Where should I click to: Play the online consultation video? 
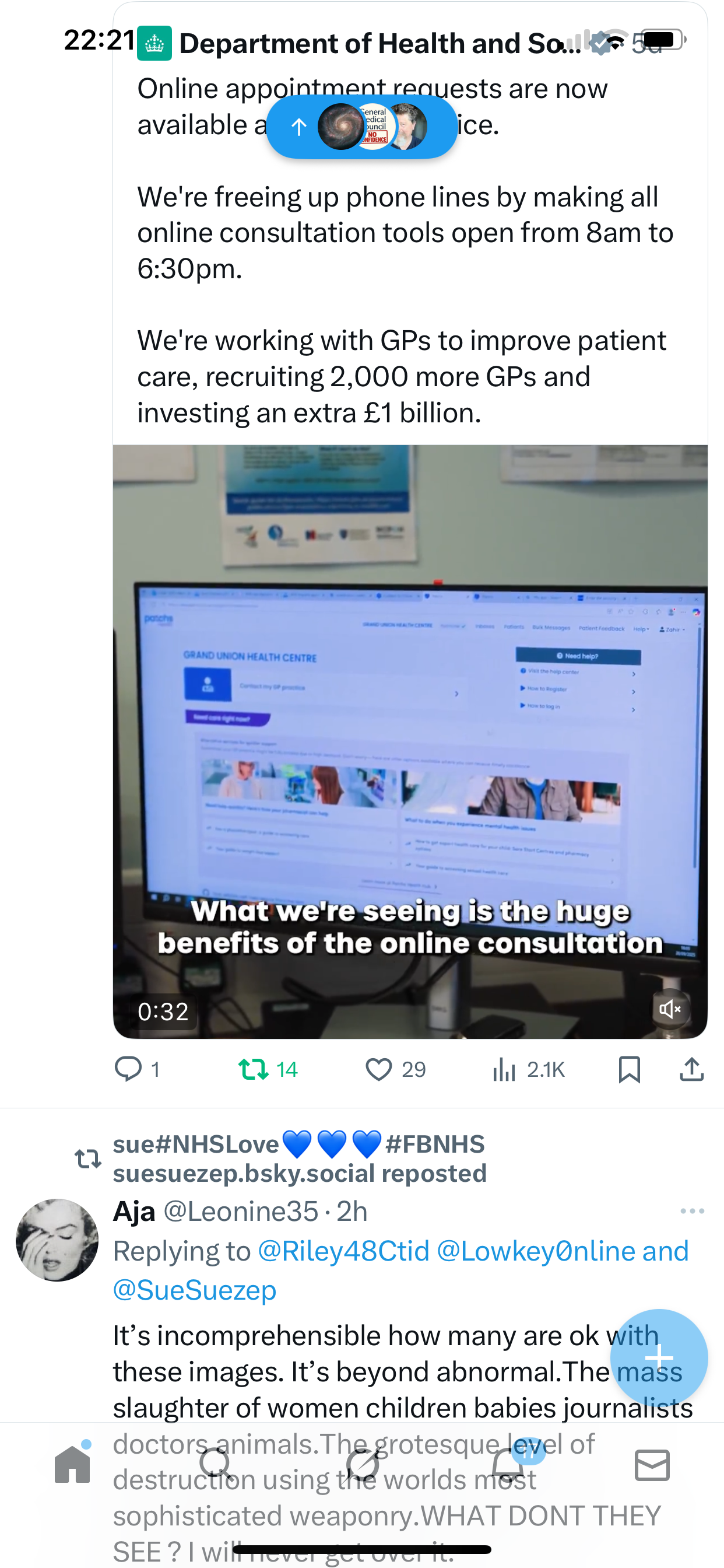coord(410,741)
